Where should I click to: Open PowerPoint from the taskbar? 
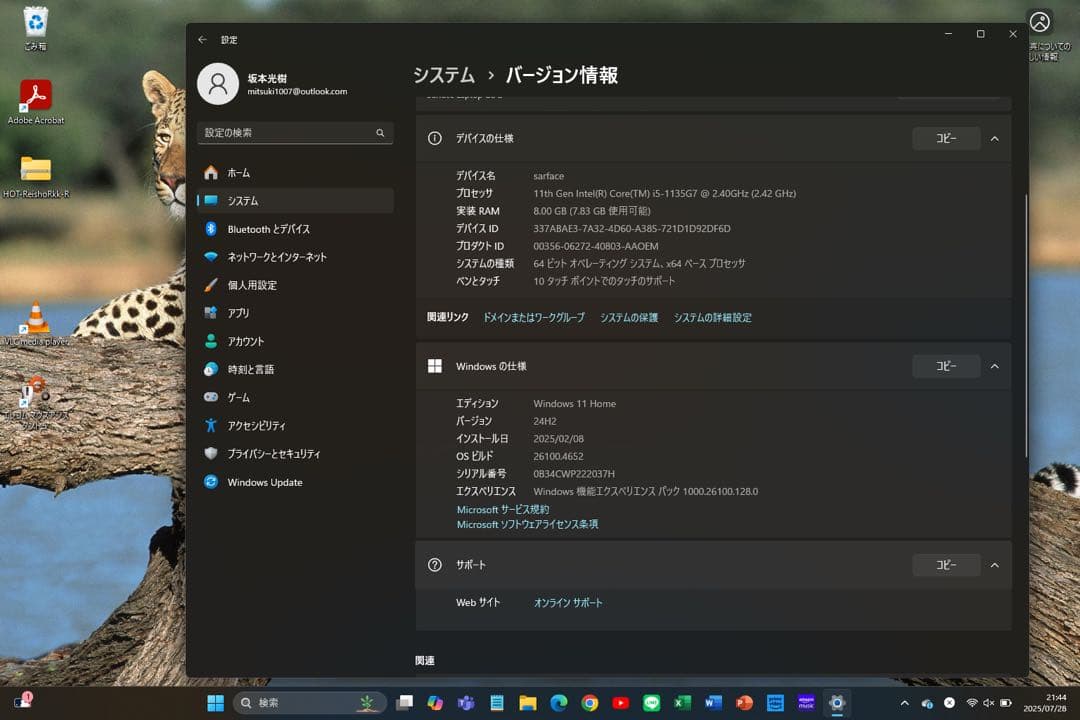(x=742, y=703)
